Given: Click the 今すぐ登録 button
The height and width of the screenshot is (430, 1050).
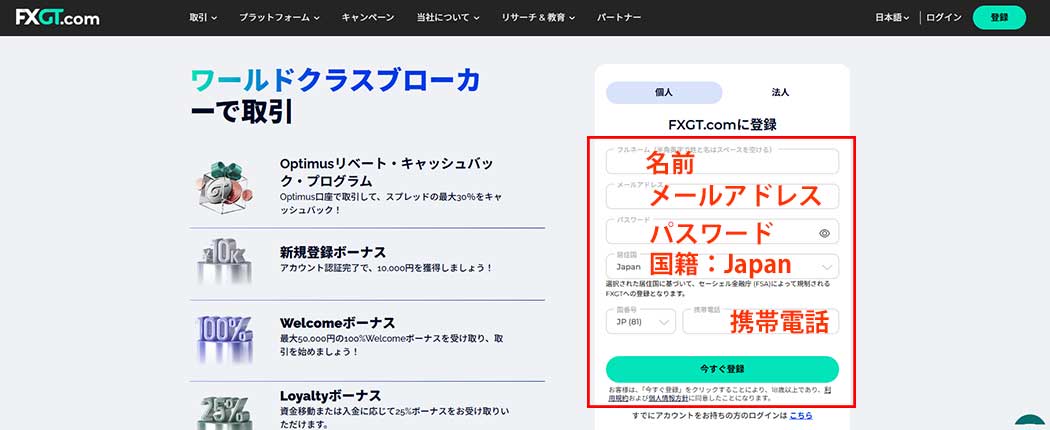Looking at the screenshot, I should coord(722,369).
